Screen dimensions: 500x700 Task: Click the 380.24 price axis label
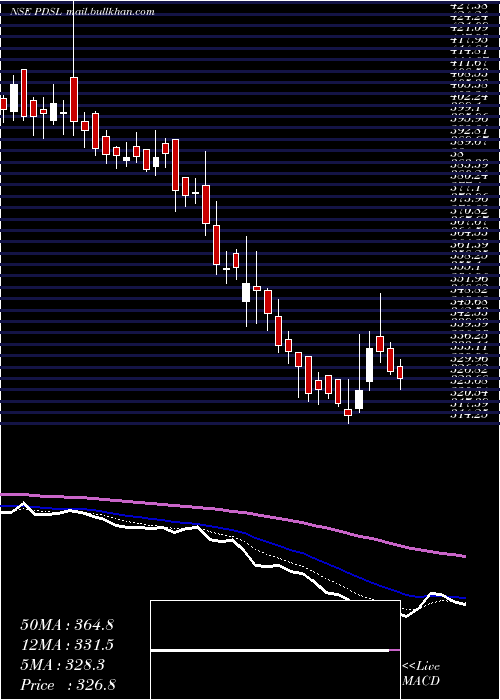pos(469,176)
